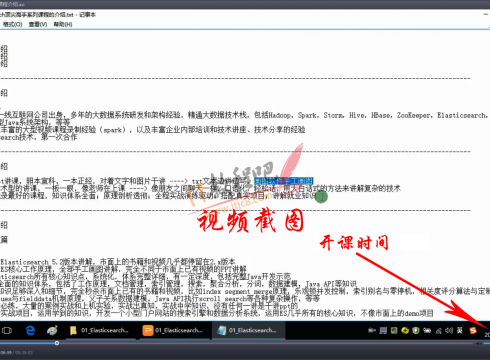Open the 帮助(H) menu in Notepad

click(63, 24)
